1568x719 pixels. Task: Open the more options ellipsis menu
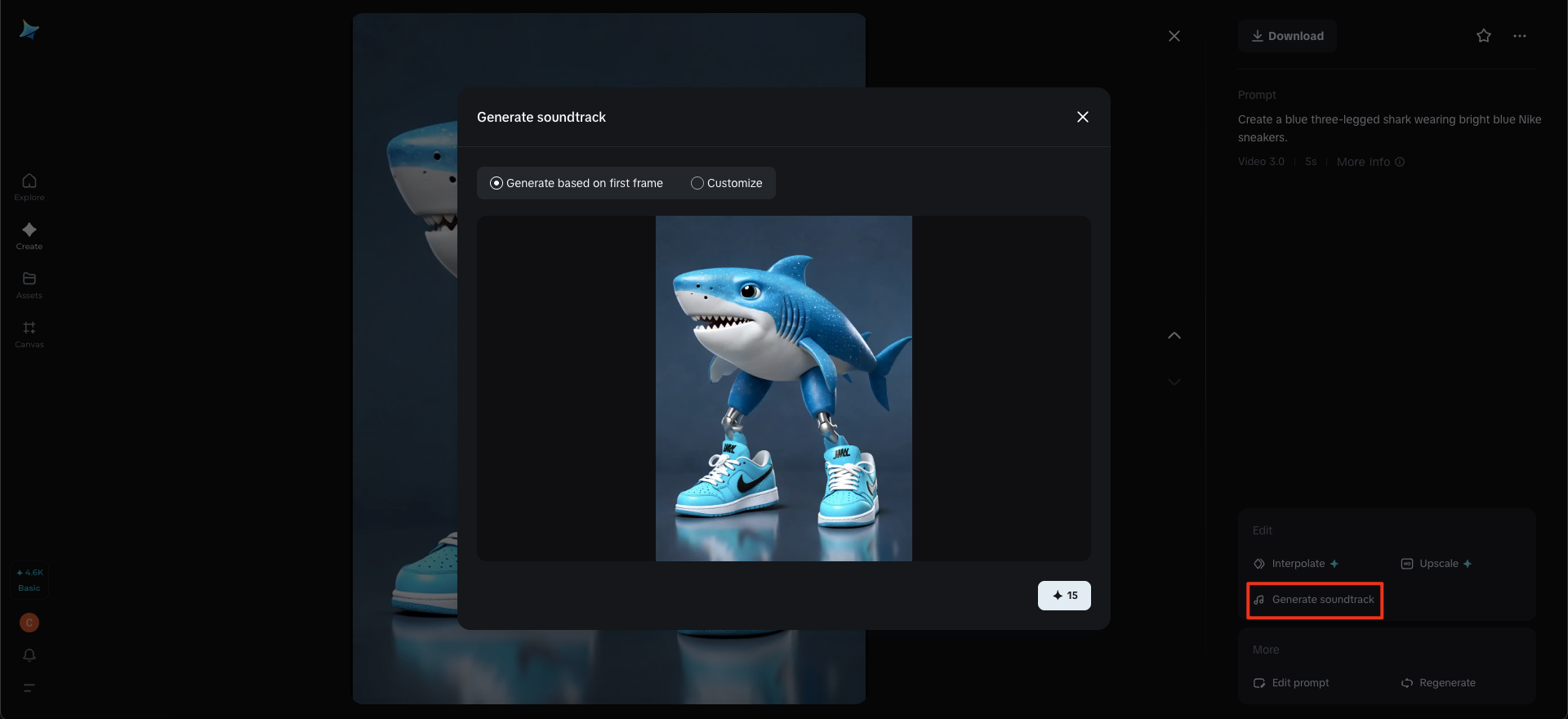1520,36
